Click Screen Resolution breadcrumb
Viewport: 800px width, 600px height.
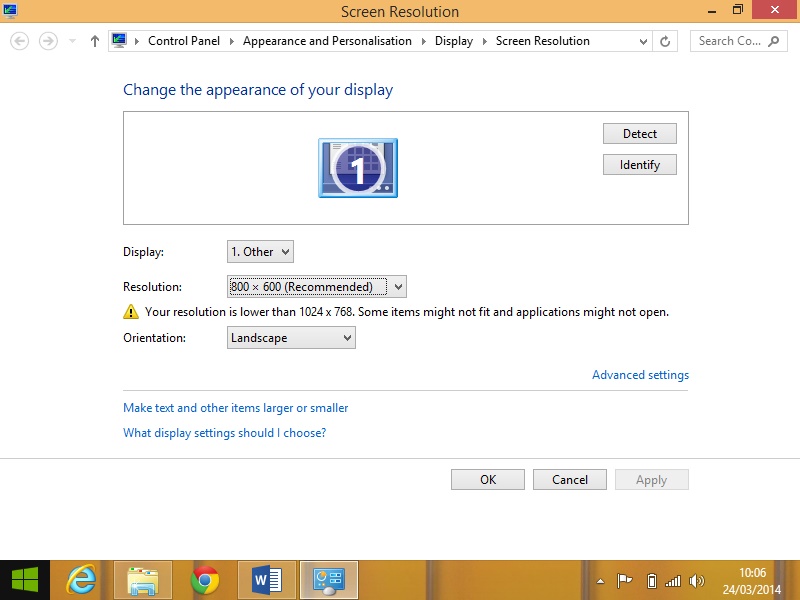click(542, 41)
